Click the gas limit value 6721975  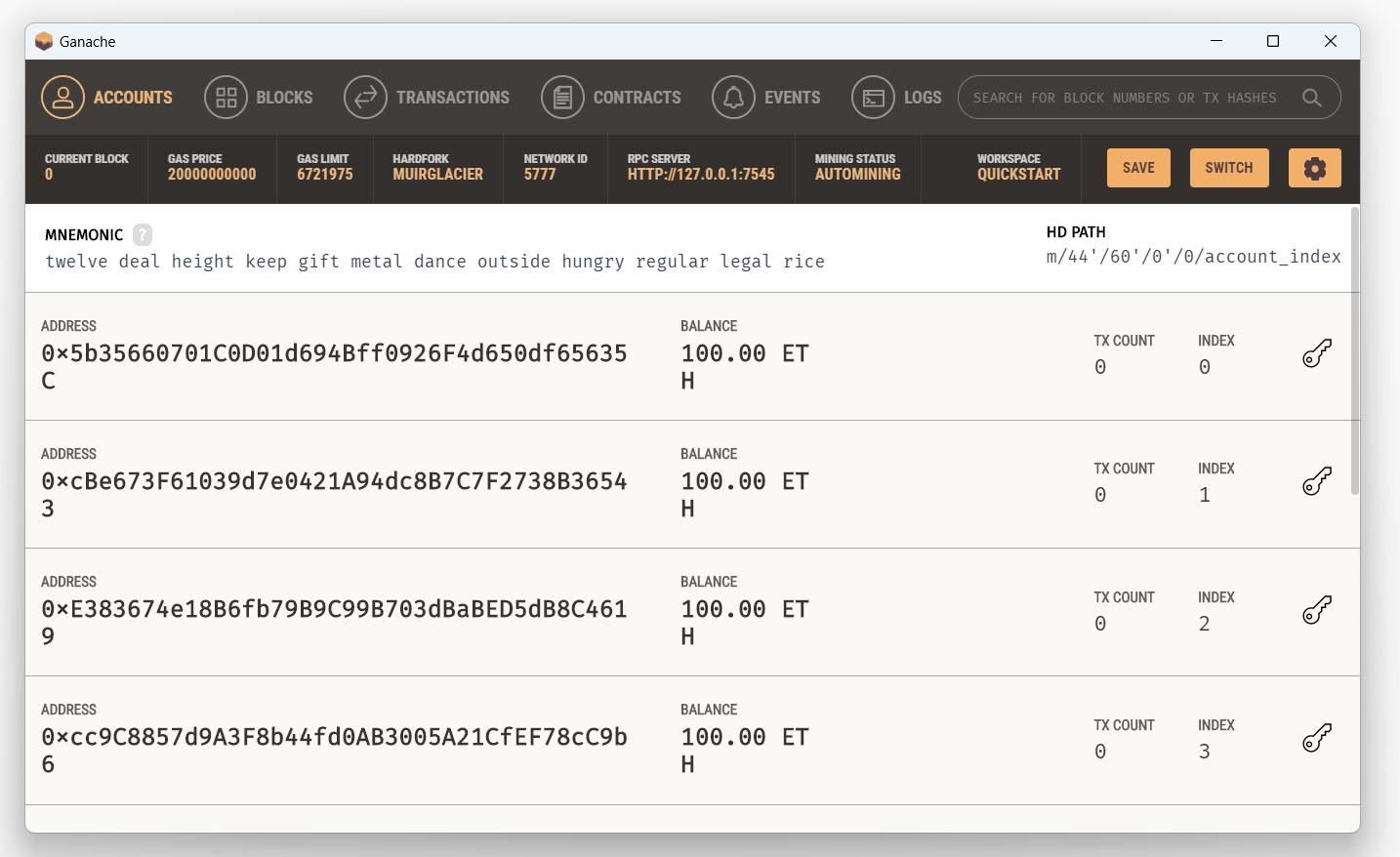pos(325,175)
